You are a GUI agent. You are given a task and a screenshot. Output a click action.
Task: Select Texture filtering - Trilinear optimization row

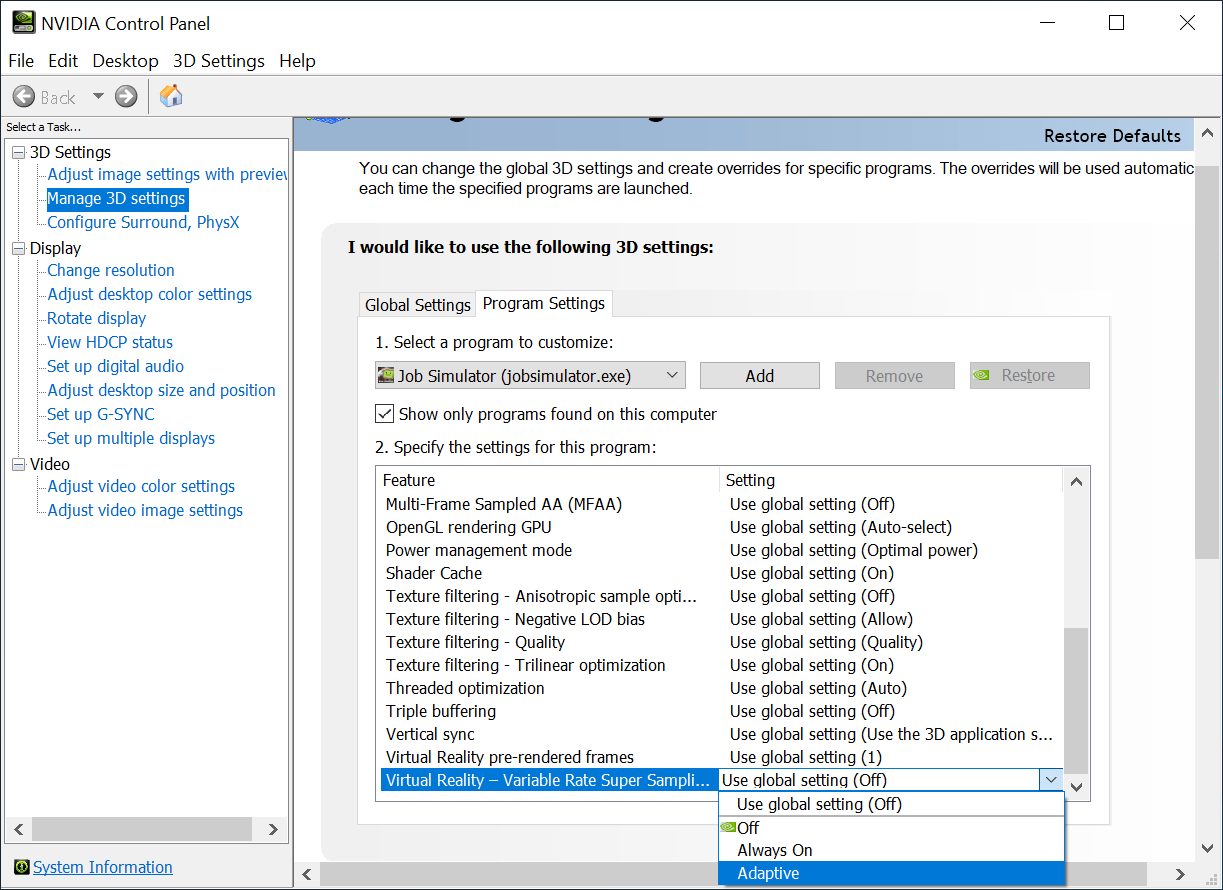coord(720,665)
